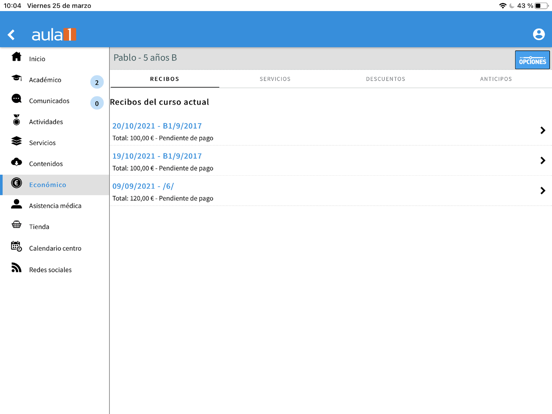
Task: Go to Académico menu label
Action: (45, 80)
